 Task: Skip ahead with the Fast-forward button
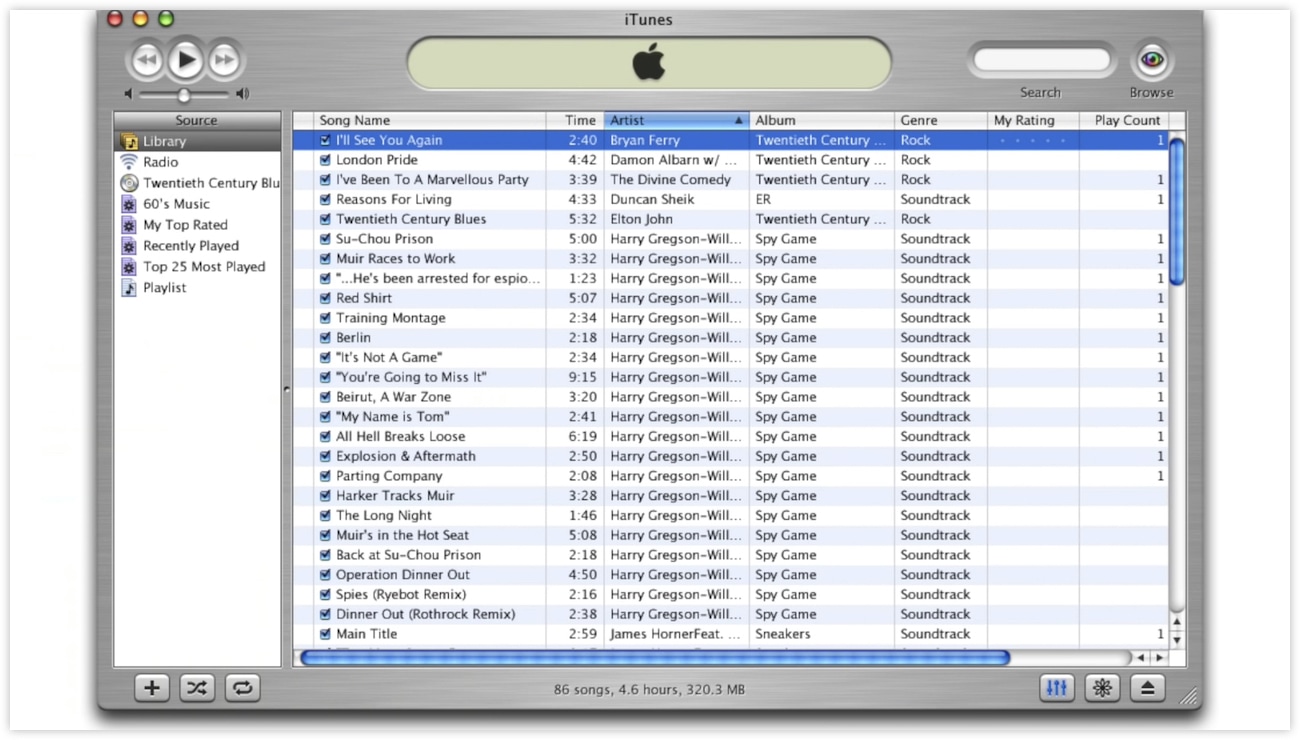(x=224, y=61)
